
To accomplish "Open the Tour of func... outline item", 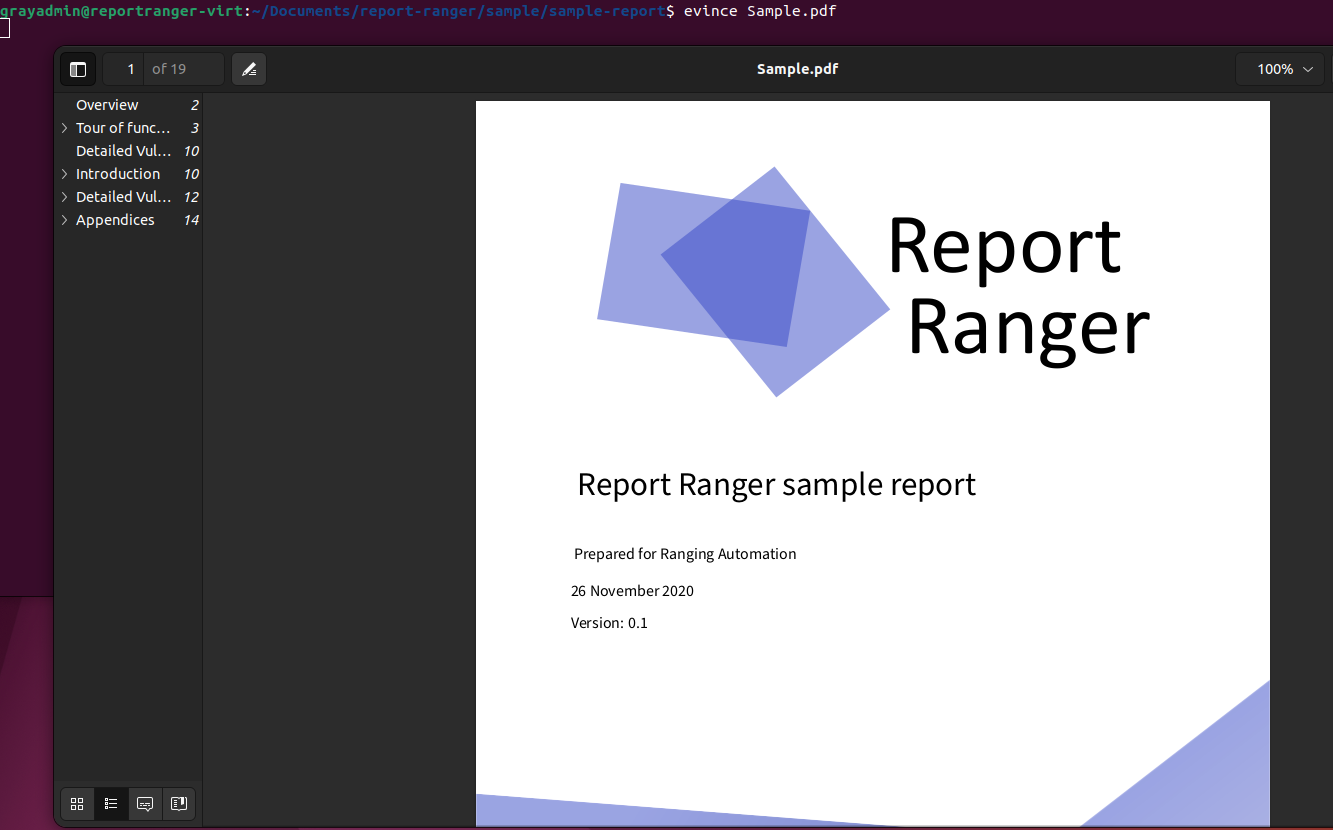I will pos(123,128).
